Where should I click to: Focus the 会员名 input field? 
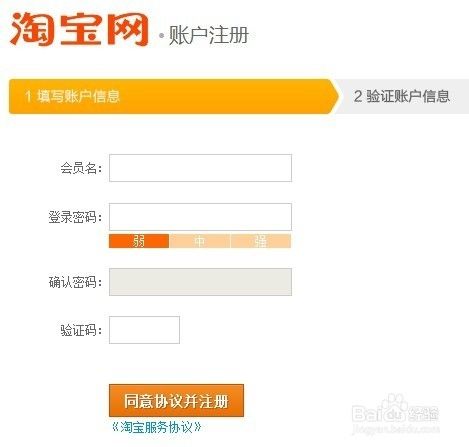[200, 168]
